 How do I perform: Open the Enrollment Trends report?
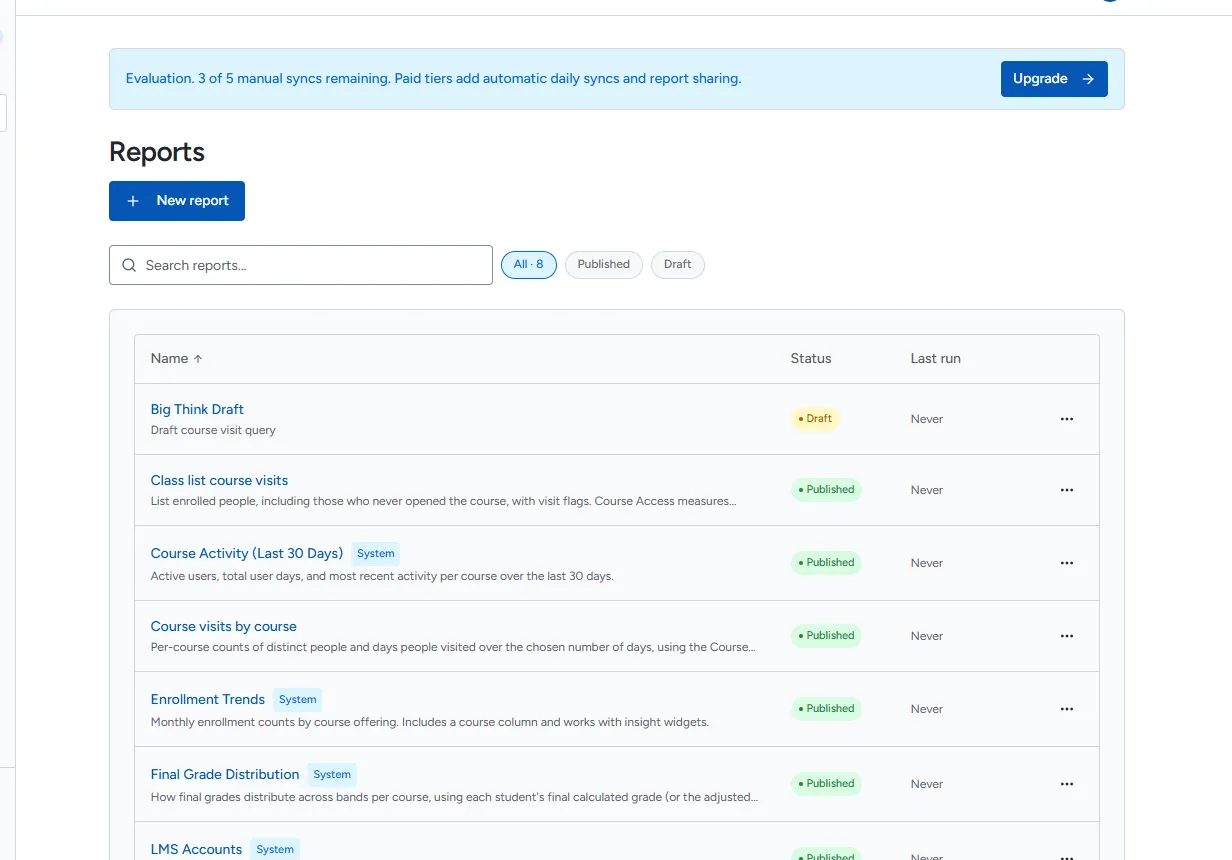(x=208, y=699)
